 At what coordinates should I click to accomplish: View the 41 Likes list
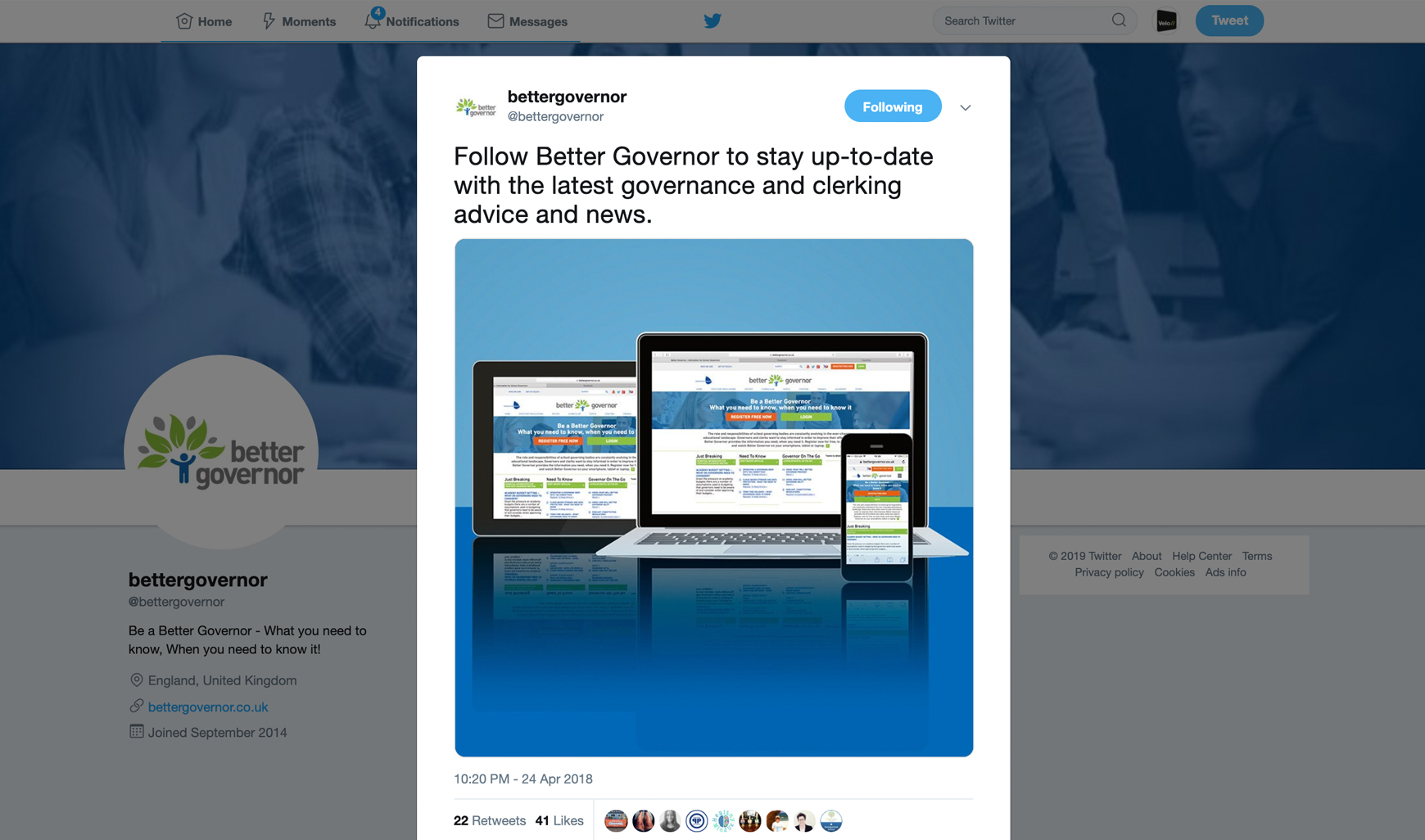[x=559, y=820]
